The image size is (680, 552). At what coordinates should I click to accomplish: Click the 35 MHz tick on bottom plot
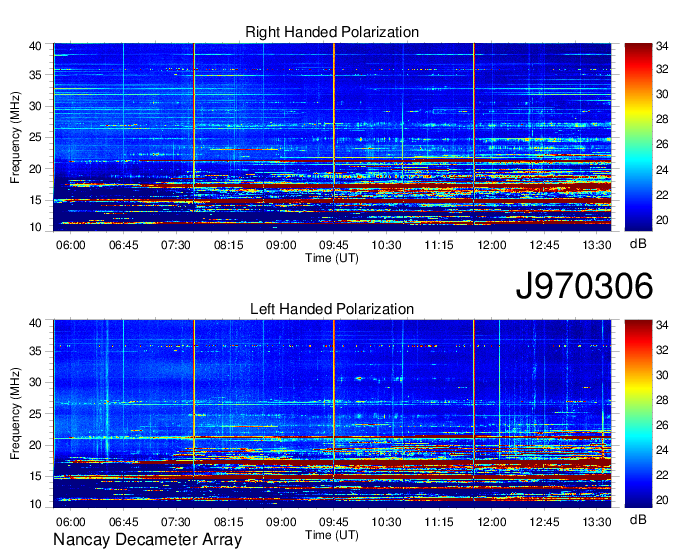[x=35, y=351]
